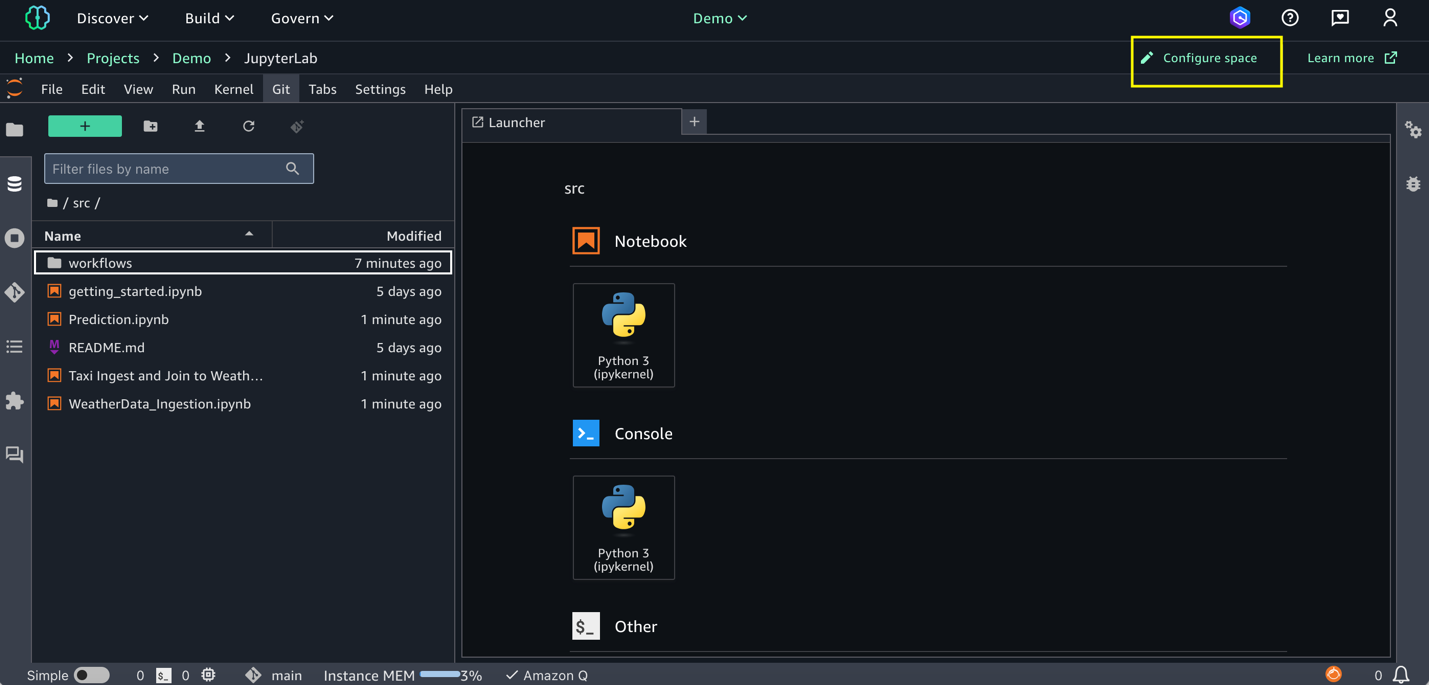Open the debugger bug icon in right sidebar
1429x685 pixels.
pyautogui.click(x=1413, y=184)
